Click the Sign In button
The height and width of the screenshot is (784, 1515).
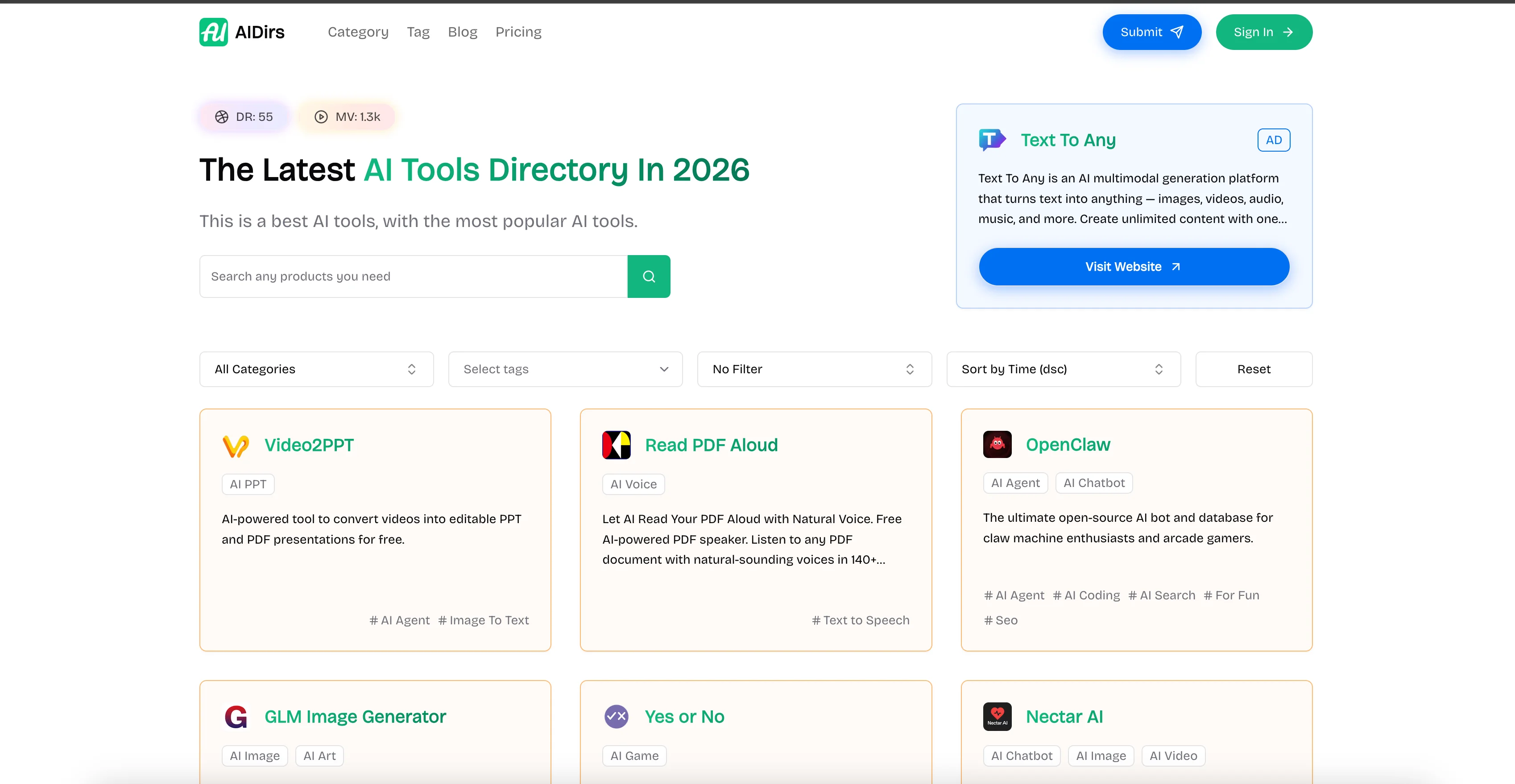1264,32
